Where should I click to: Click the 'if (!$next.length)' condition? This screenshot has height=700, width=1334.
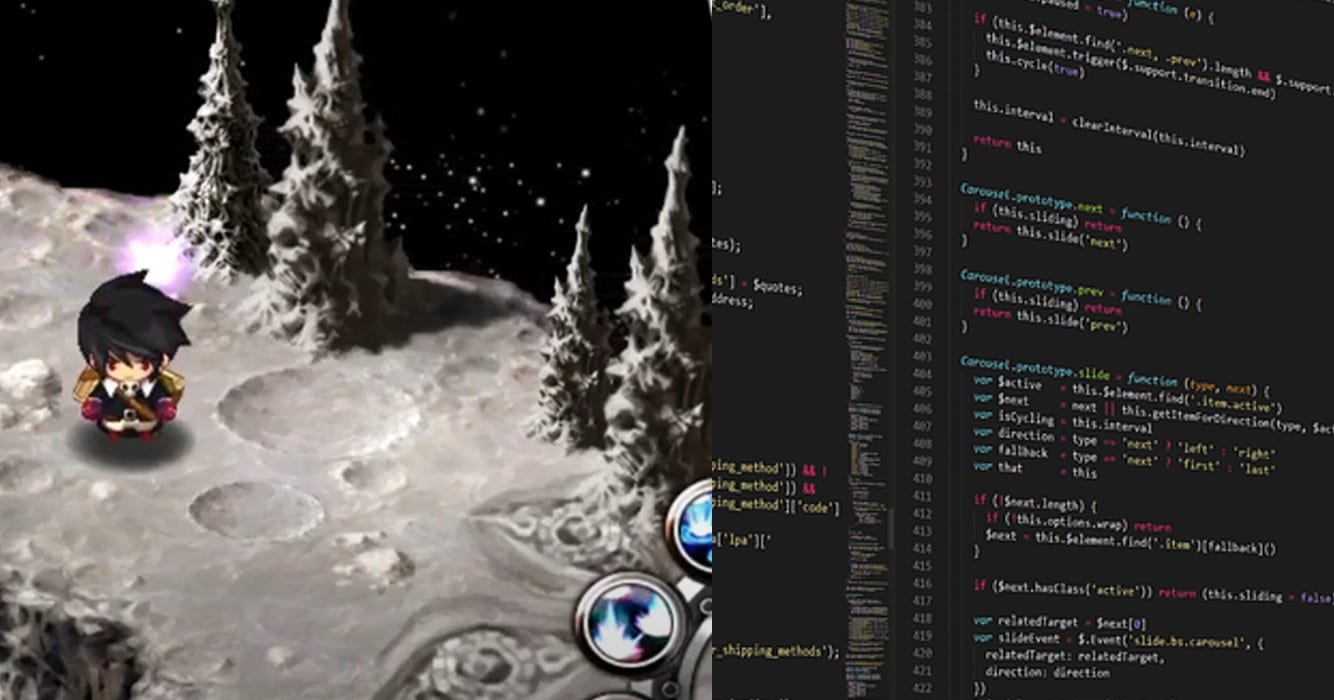click(1035, 502)
